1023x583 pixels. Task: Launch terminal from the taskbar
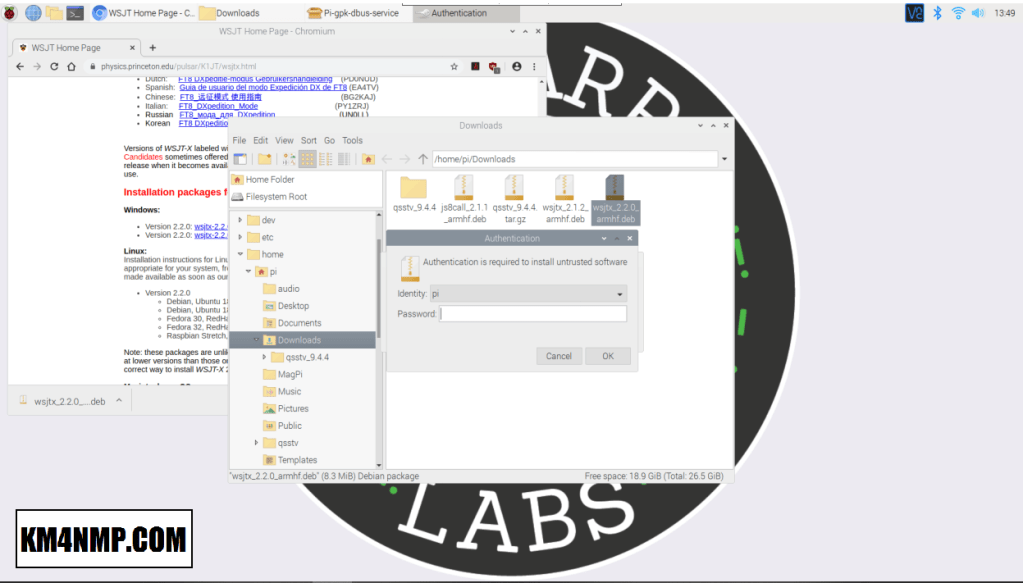(75, 13)
